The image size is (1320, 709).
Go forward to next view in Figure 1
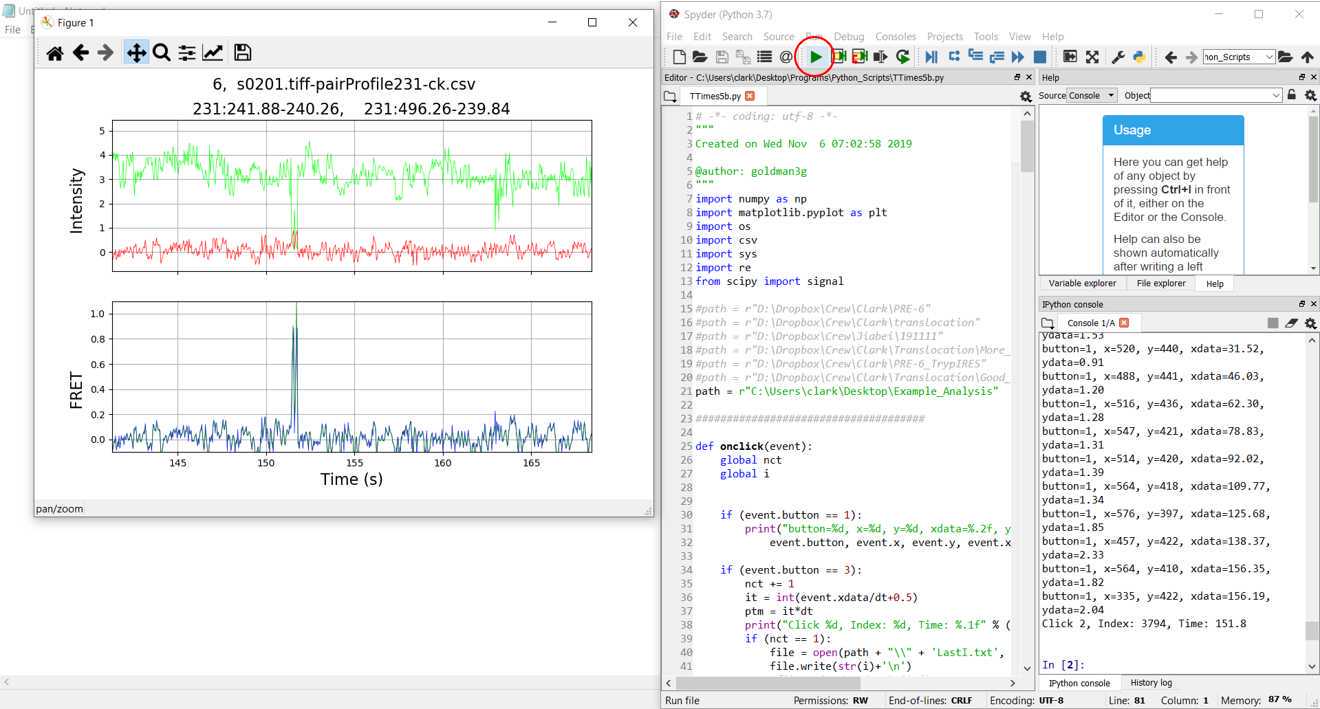[x=106, y=53]
